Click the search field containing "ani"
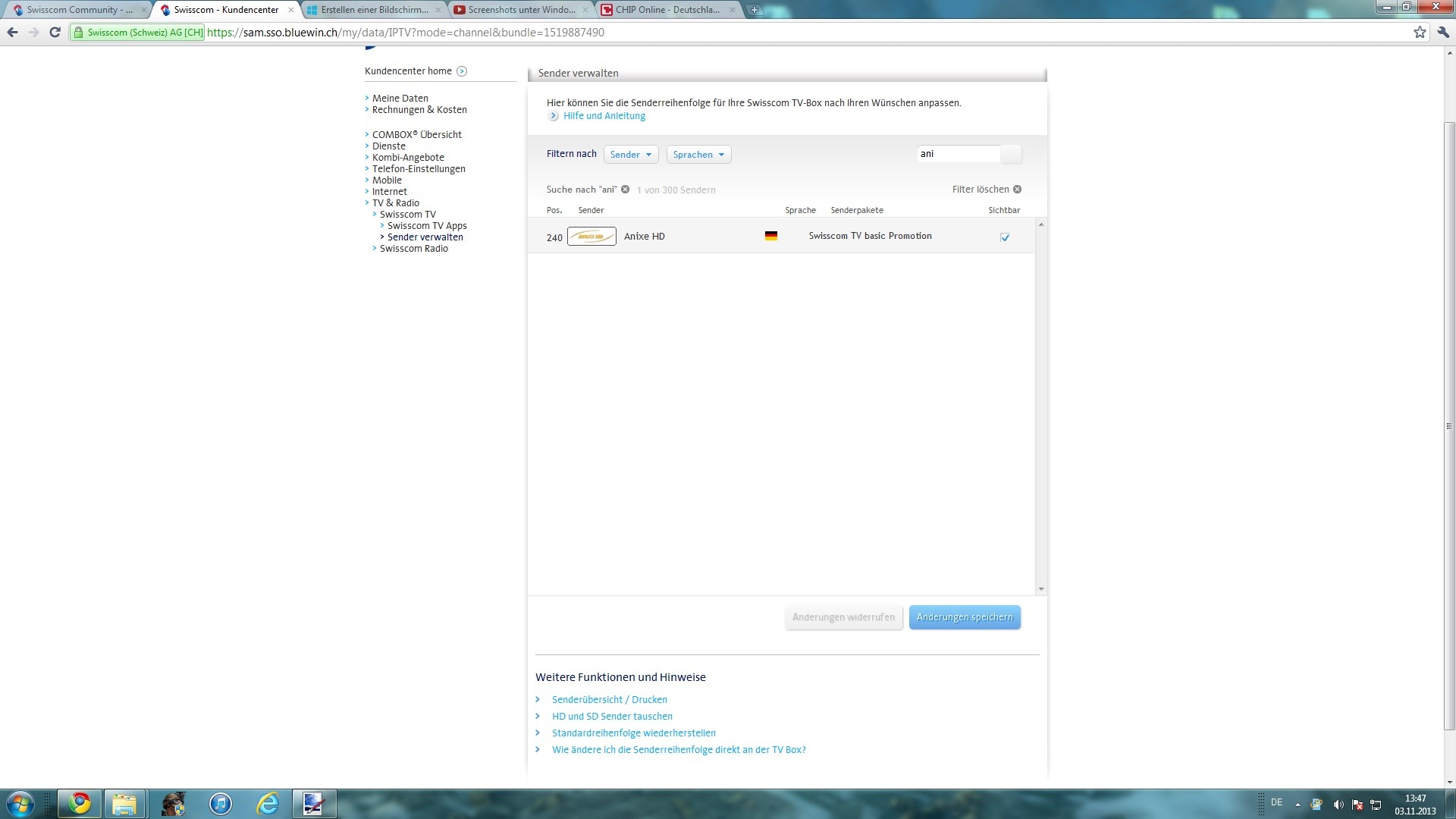1456x819 pixels. tap(959, 154)
